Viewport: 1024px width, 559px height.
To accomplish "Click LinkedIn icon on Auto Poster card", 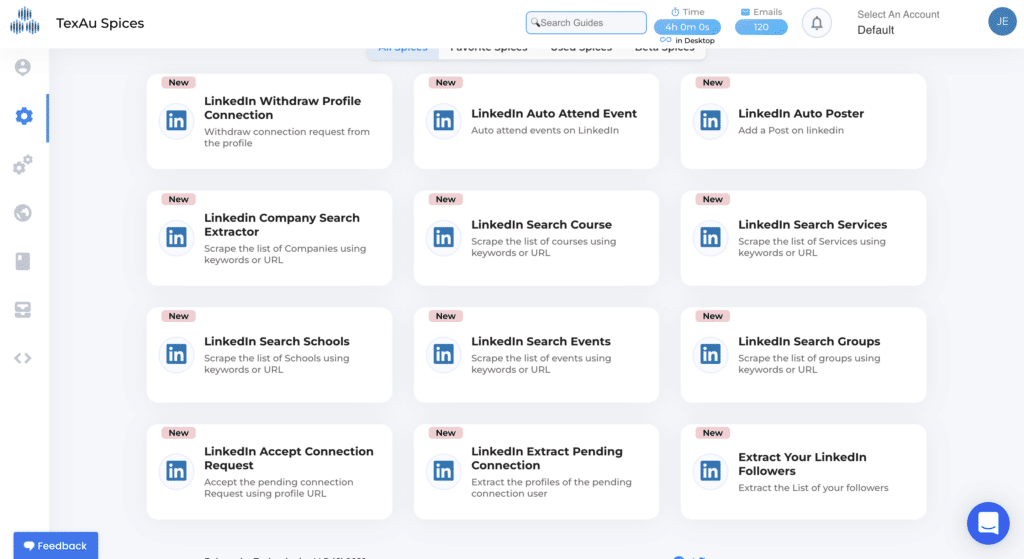I will coord(711,121).
